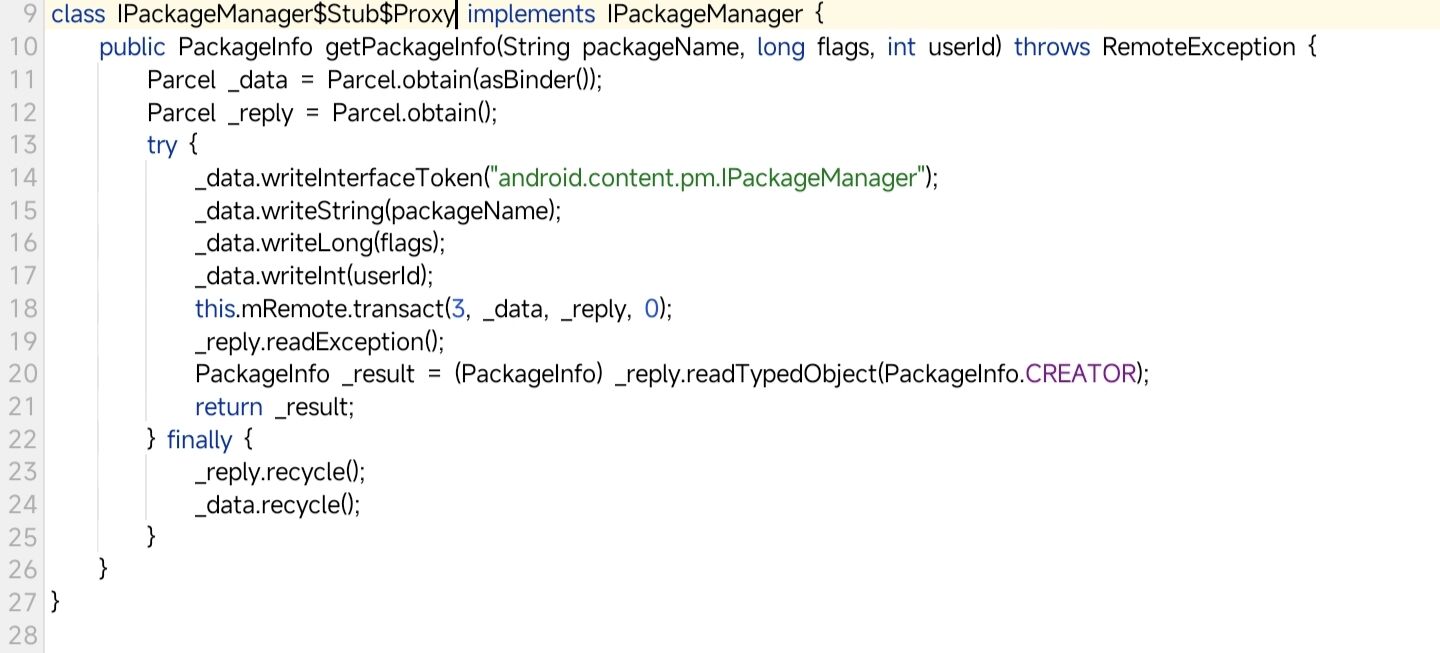
Task: Click line number 24 in the gutter
Action: (x=23, y=504)
